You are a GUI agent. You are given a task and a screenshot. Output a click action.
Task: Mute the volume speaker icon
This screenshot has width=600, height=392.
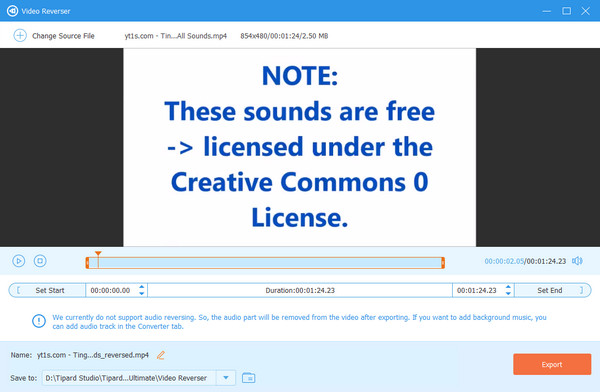click(577, 261)
